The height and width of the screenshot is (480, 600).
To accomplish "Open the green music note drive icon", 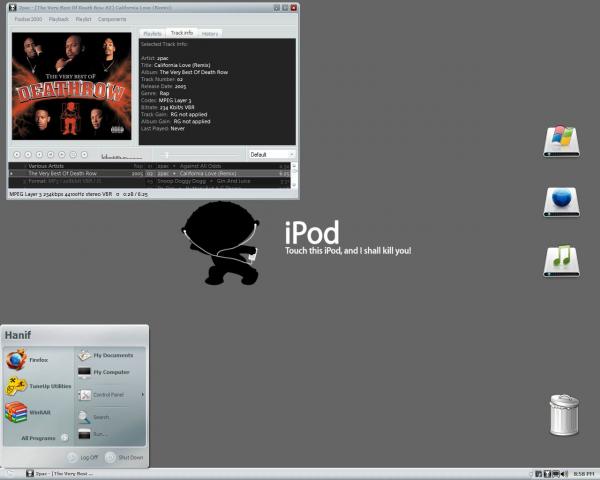I will coord(561,261).
